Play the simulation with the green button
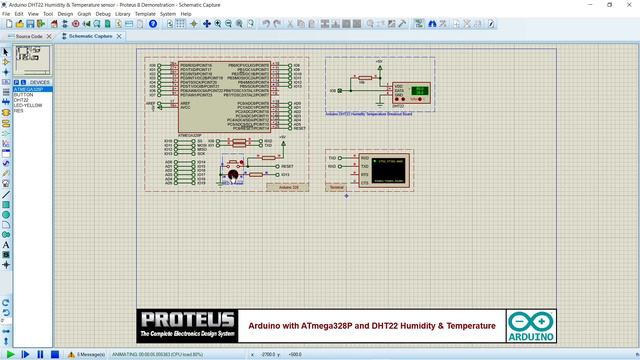This screenshot has height=360, width=640. coord(11,354)
